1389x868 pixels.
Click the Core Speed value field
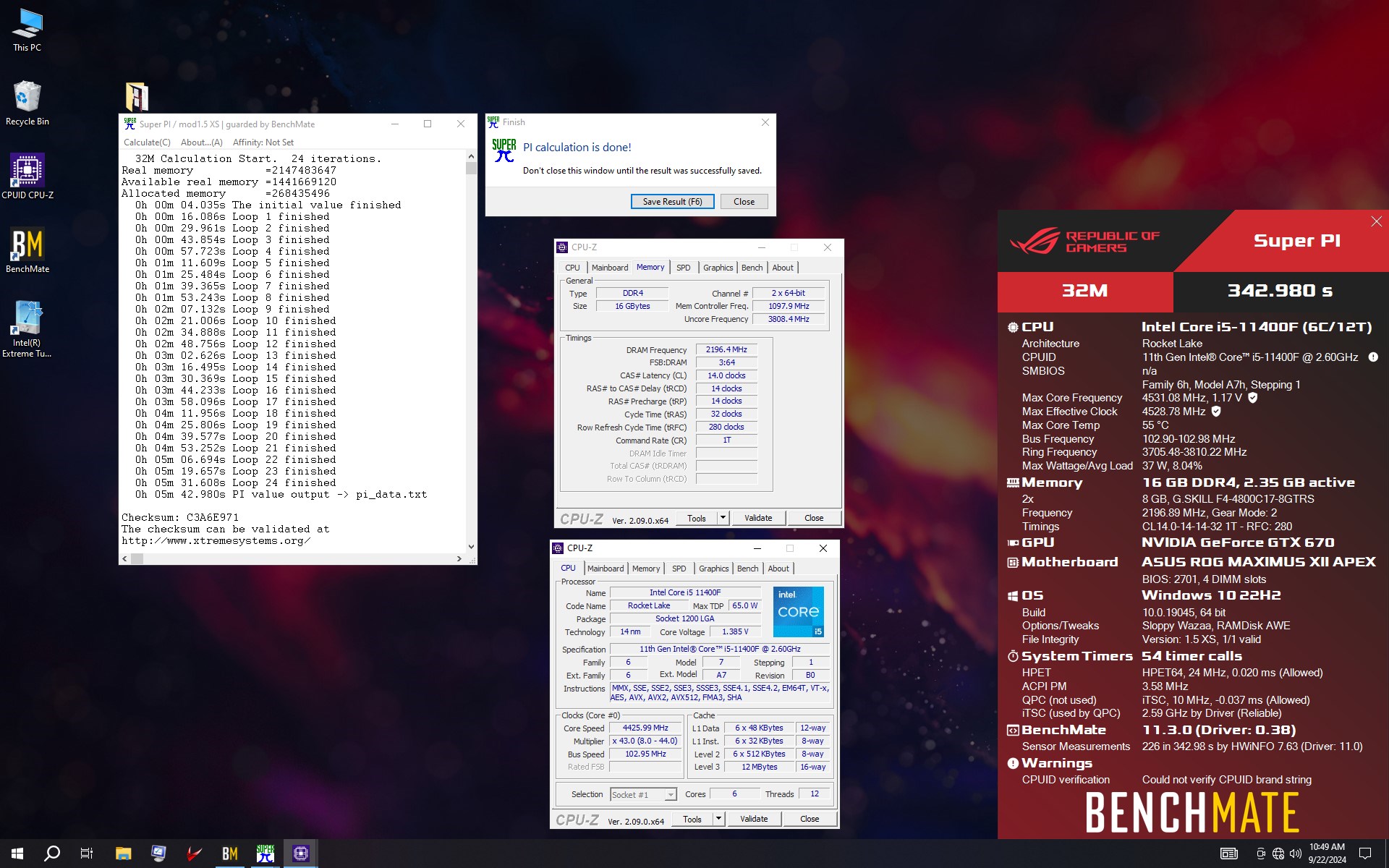coord(645,728)
